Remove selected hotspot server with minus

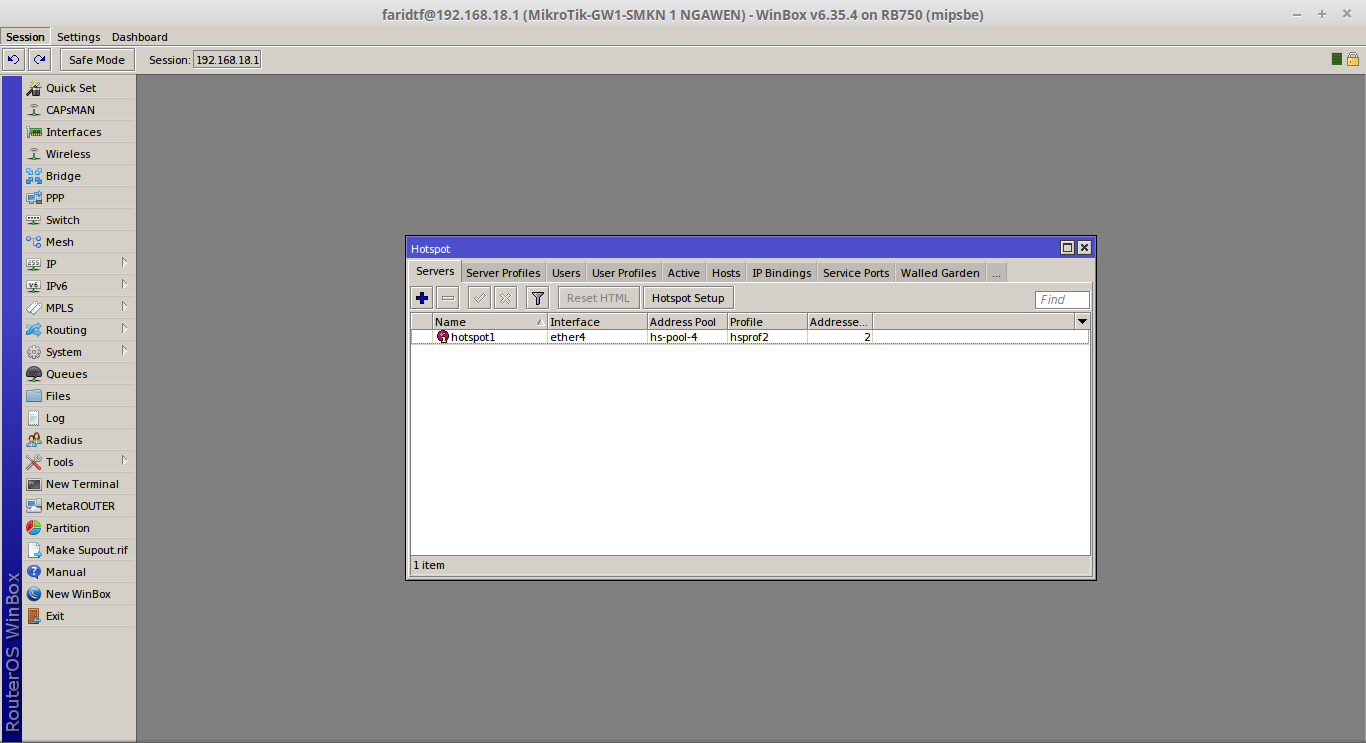click(x=448, y=298)
